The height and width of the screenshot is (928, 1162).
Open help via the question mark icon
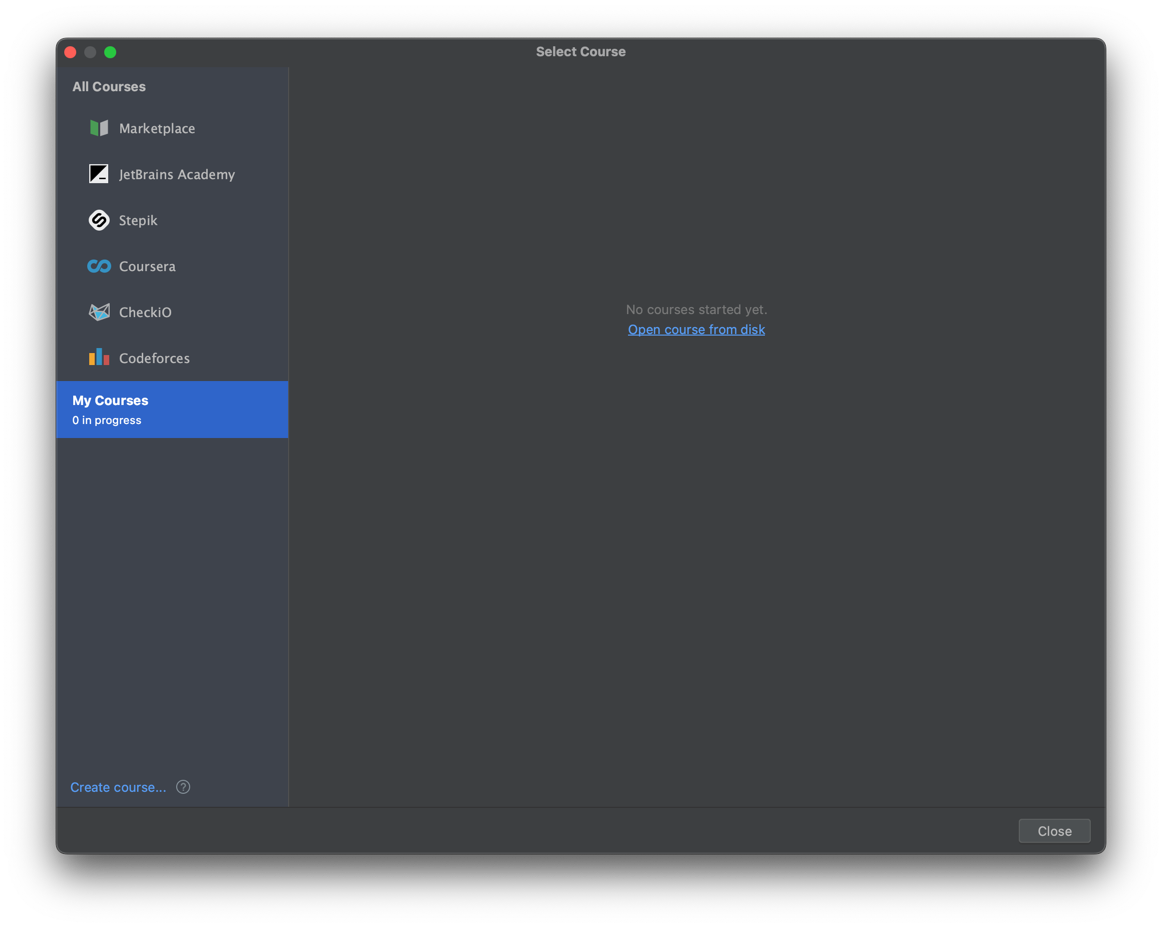[183, 787]
